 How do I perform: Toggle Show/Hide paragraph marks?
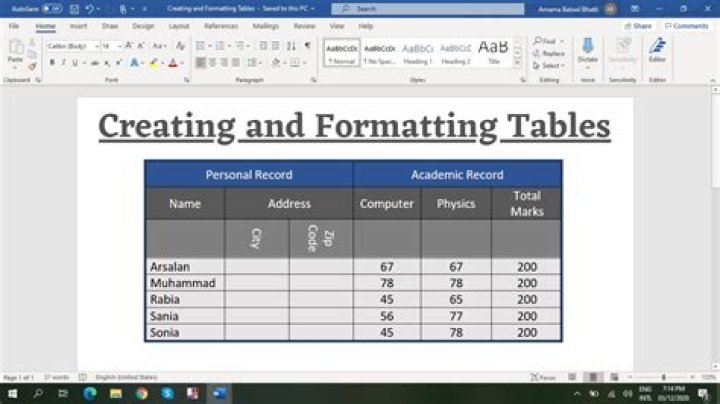[x=307, y=46]
